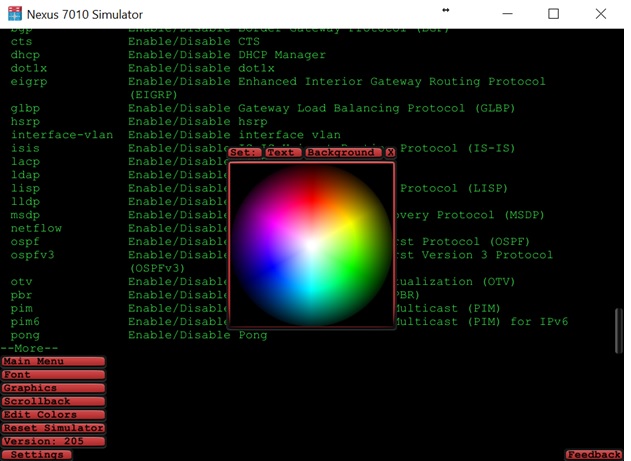631x461 pixels.
Task: Click the double-arrow icon in title bar
Action: 445,10
